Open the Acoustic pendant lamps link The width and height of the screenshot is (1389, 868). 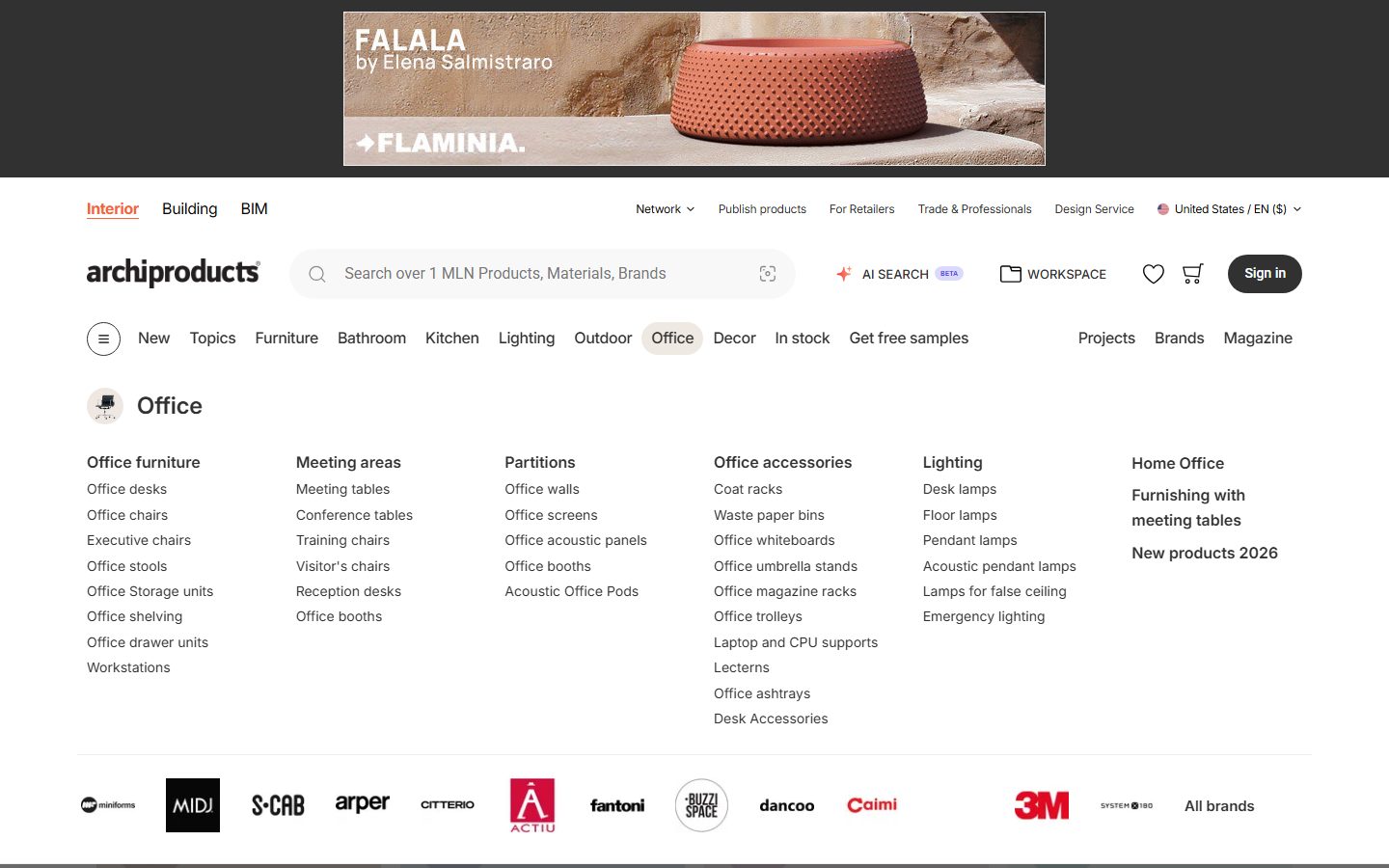click(x=999, y=566)
